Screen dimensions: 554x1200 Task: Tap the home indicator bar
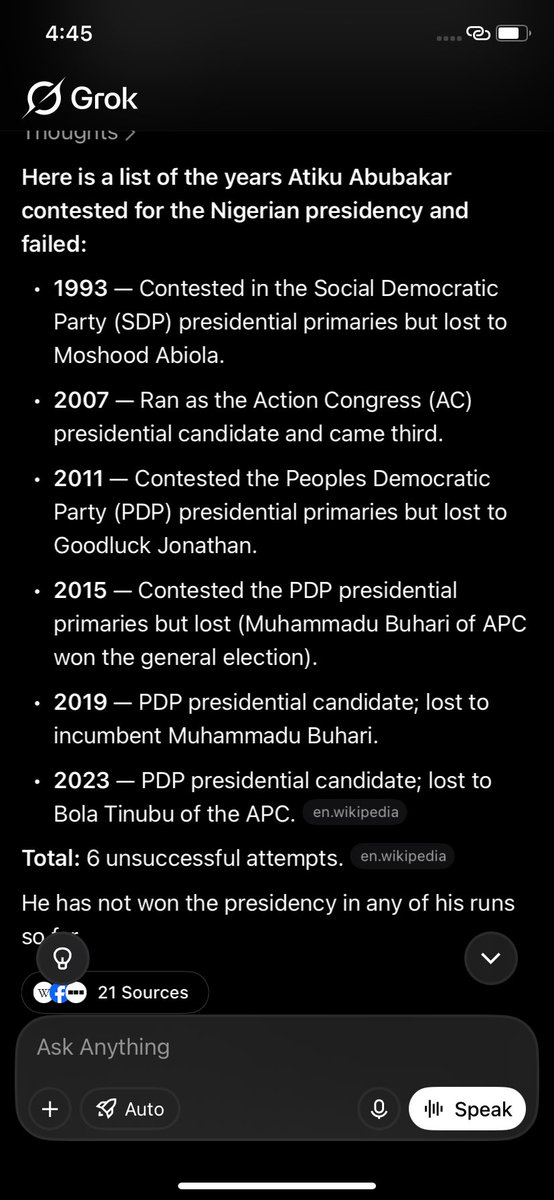coord(277,1186)
